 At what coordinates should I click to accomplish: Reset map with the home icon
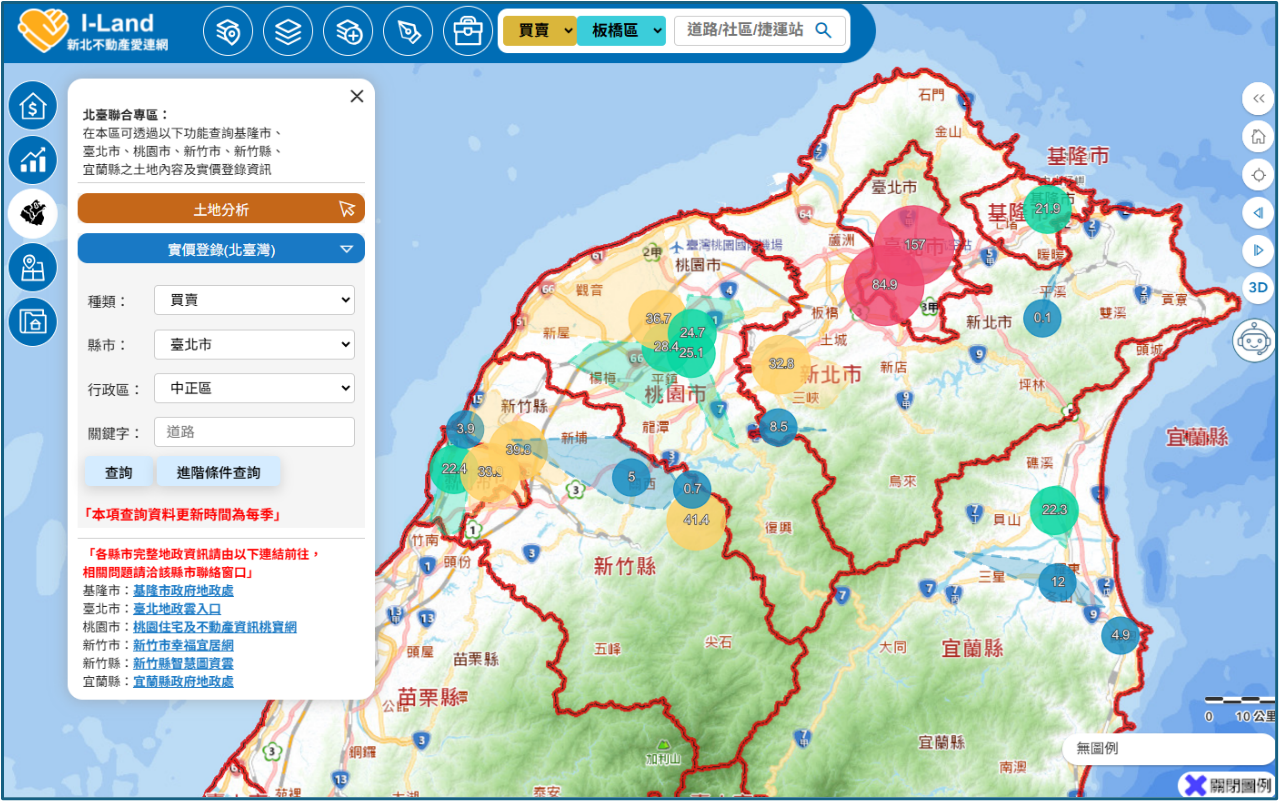(1258, 136)
